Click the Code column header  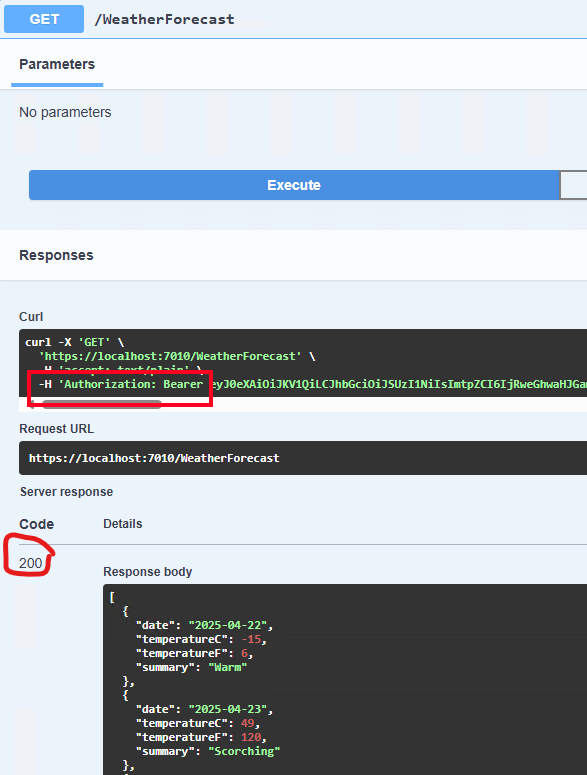coord(37,524)
